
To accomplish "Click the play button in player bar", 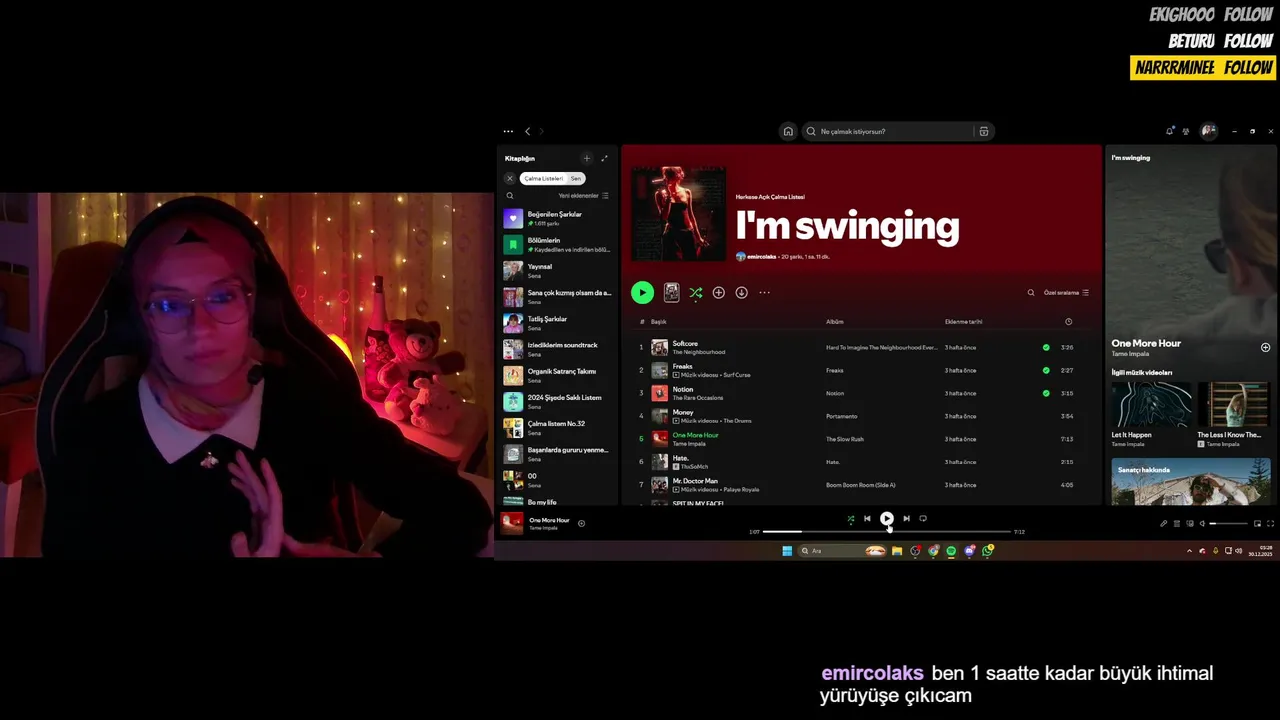I will pyautogui.click(x=887, y=518).
